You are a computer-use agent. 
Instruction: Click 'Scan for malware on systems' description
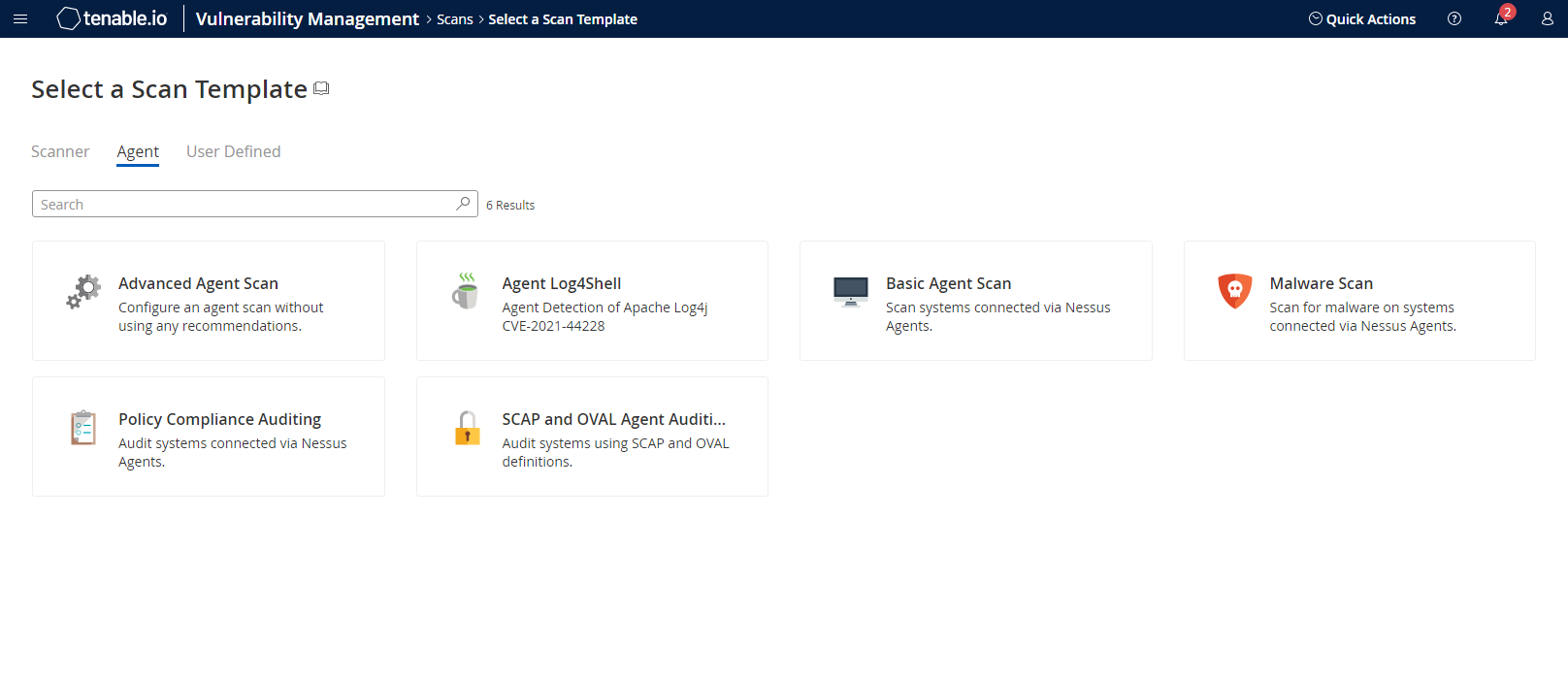coord(1362,308)
